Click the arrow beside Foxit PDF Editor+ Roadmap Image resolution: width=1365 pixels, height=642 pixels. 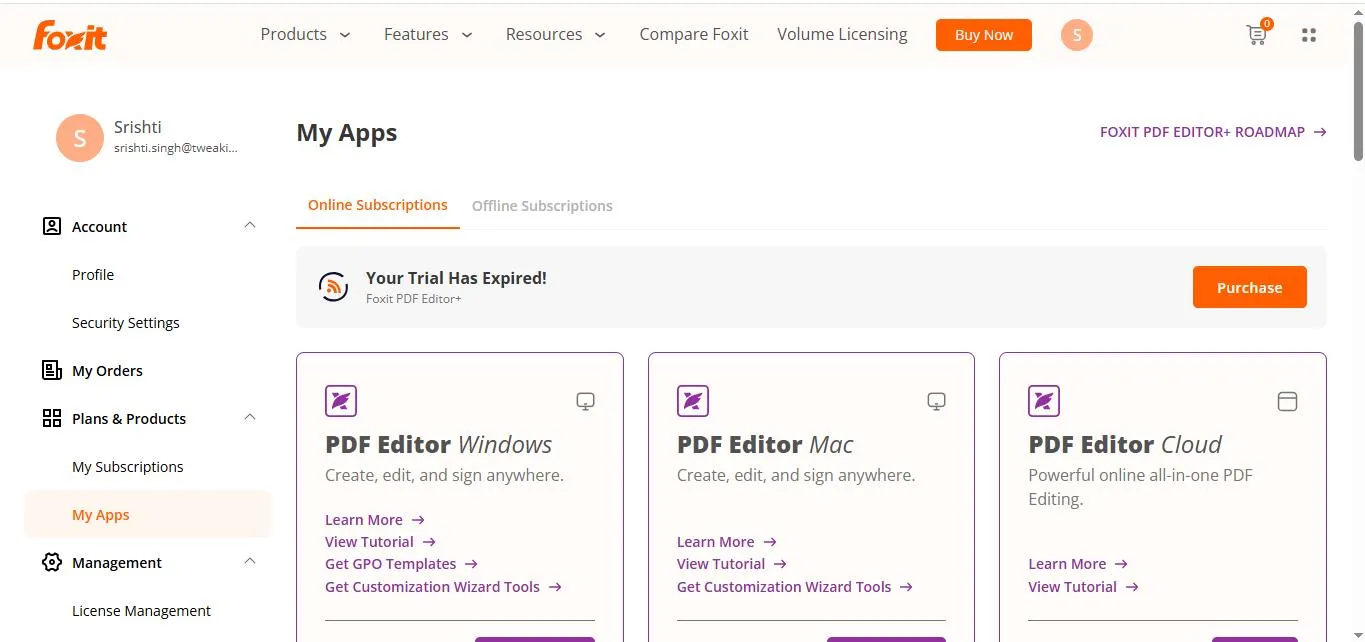coord(1320,132)
